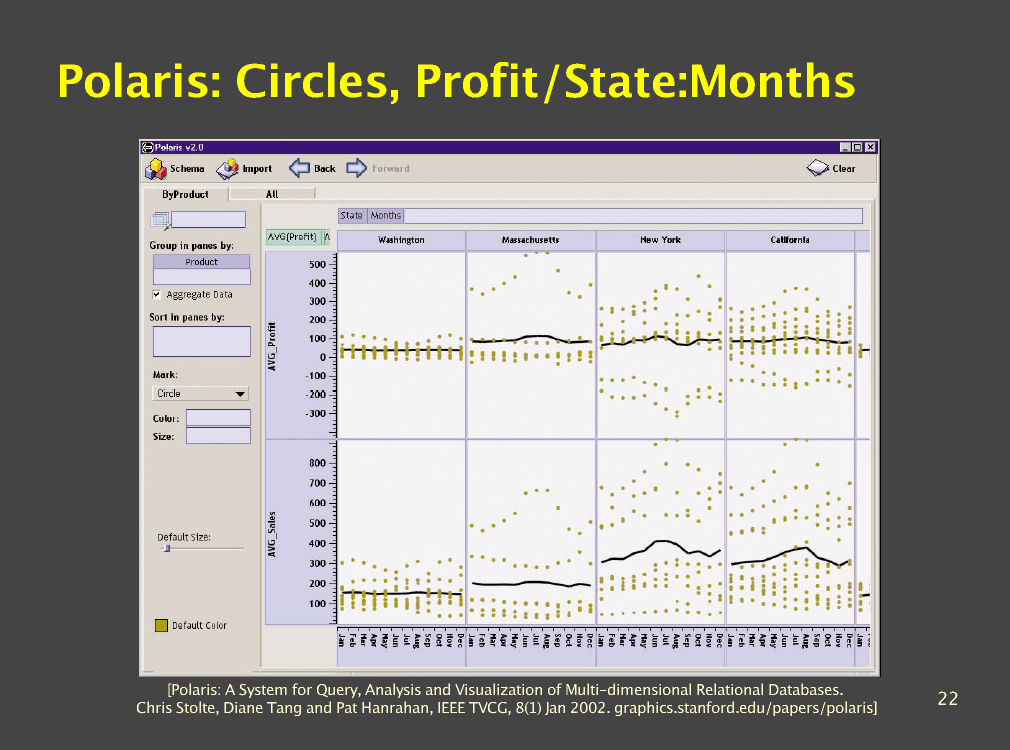Click the -300 tick on the profit axis

point(315,413)
